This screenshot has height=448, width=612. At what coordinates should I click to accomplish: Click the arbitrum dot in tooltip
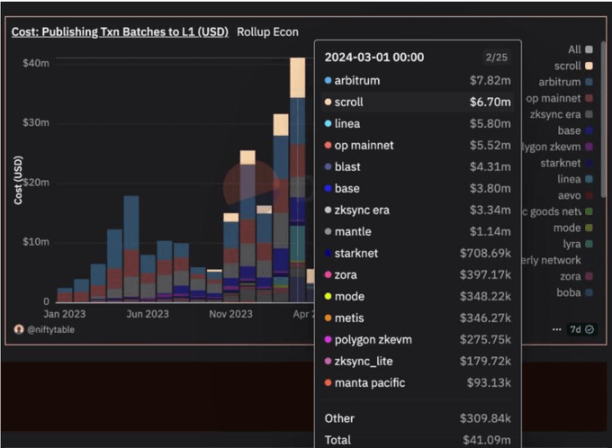pyautogui.click(x=329, y=80)
